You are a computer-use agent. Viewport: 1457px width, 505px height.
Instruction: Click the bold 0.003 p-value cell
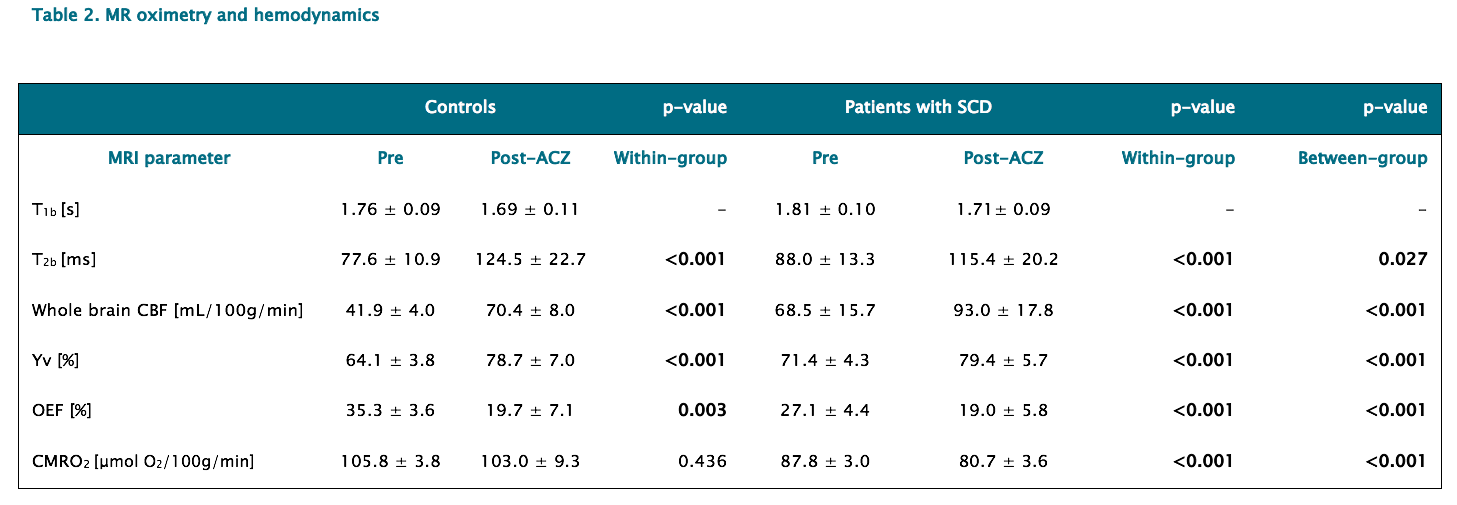tap(702, 410)
